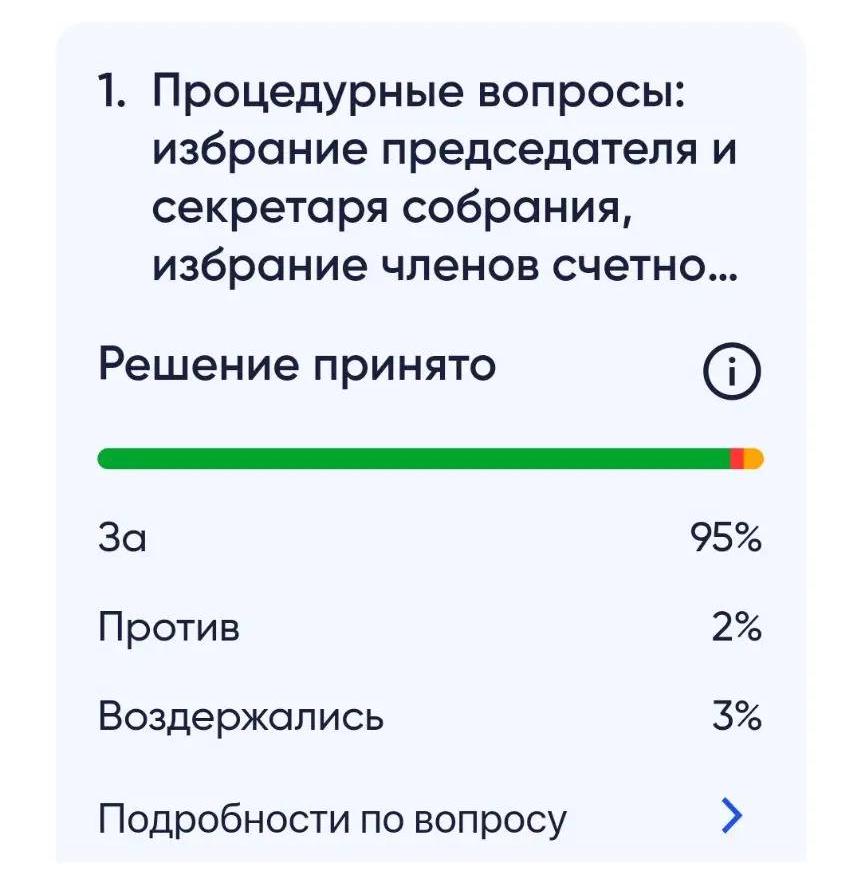Click the 3% result value
The width and height of the screenshot is (861, 875).
[x=737, y=716]
